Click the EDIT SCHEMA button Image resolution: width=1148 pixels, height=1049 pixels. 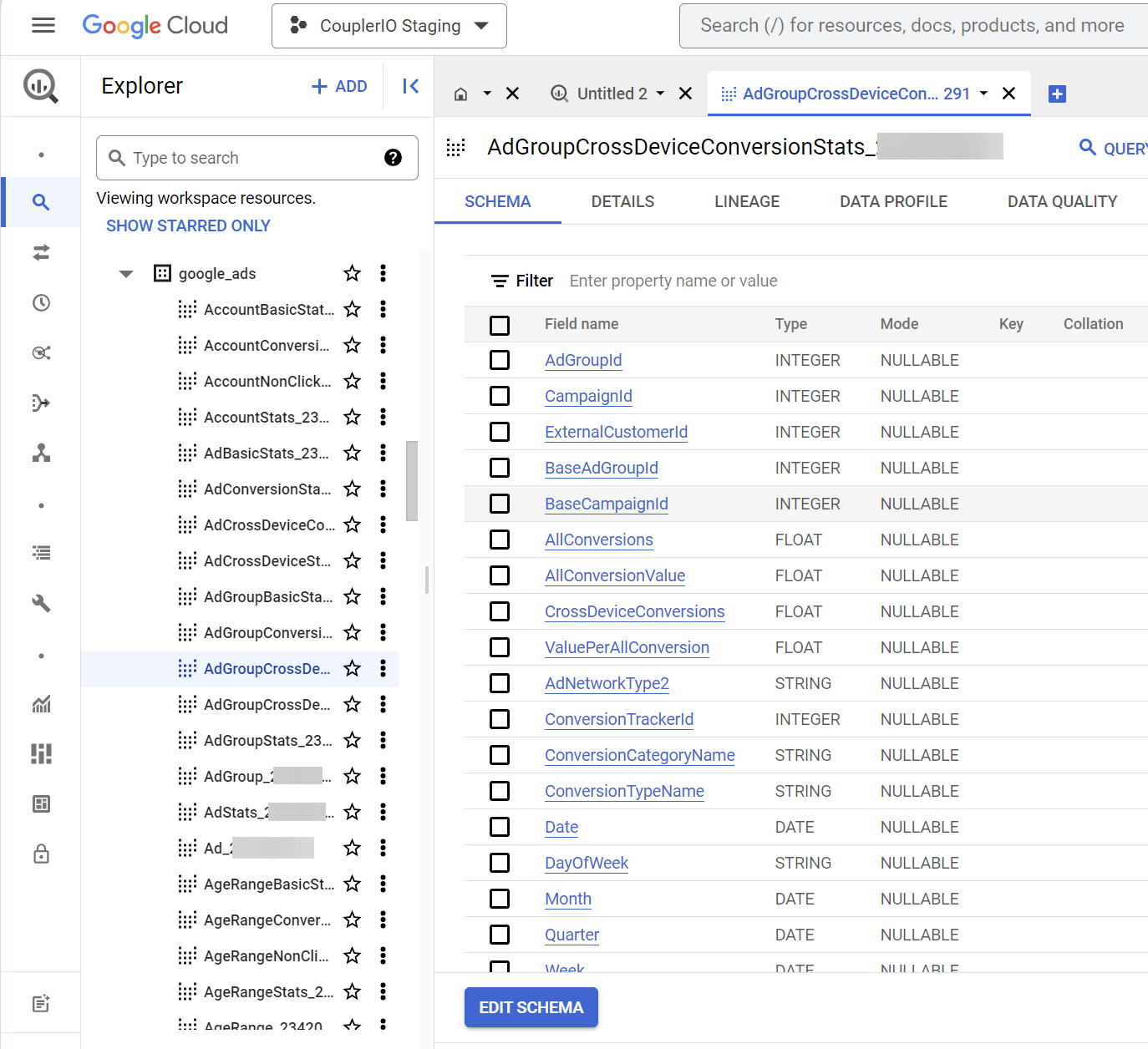pos(531,1007)
